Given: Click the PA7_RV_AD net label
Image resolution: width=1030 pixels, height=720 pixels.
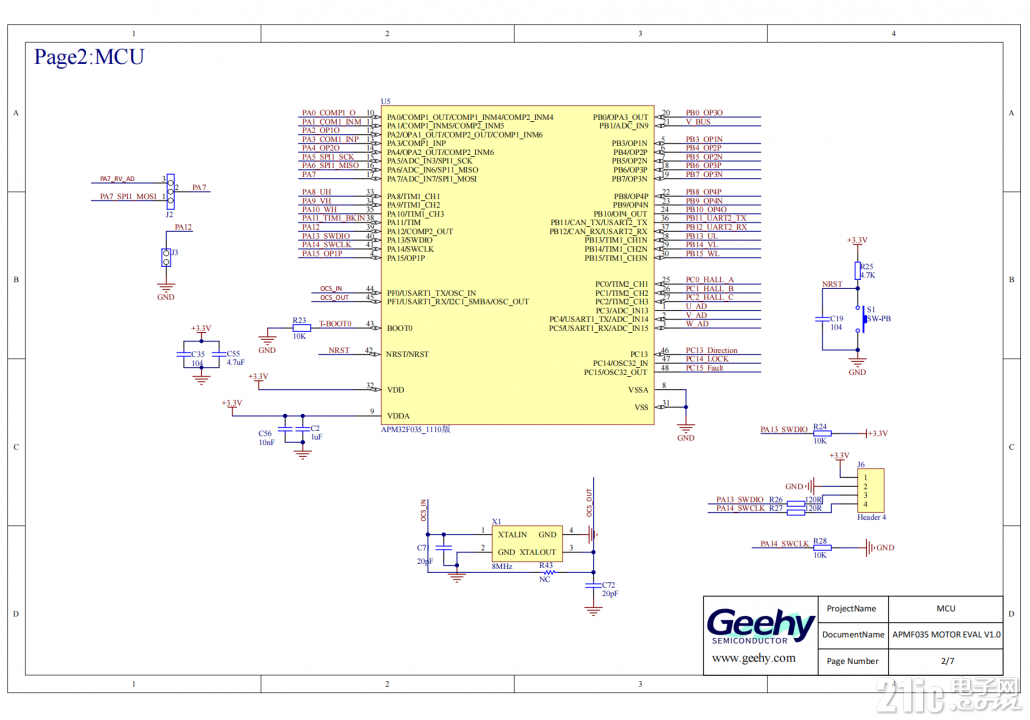Looking at the screenshot, I should point(117,179).
